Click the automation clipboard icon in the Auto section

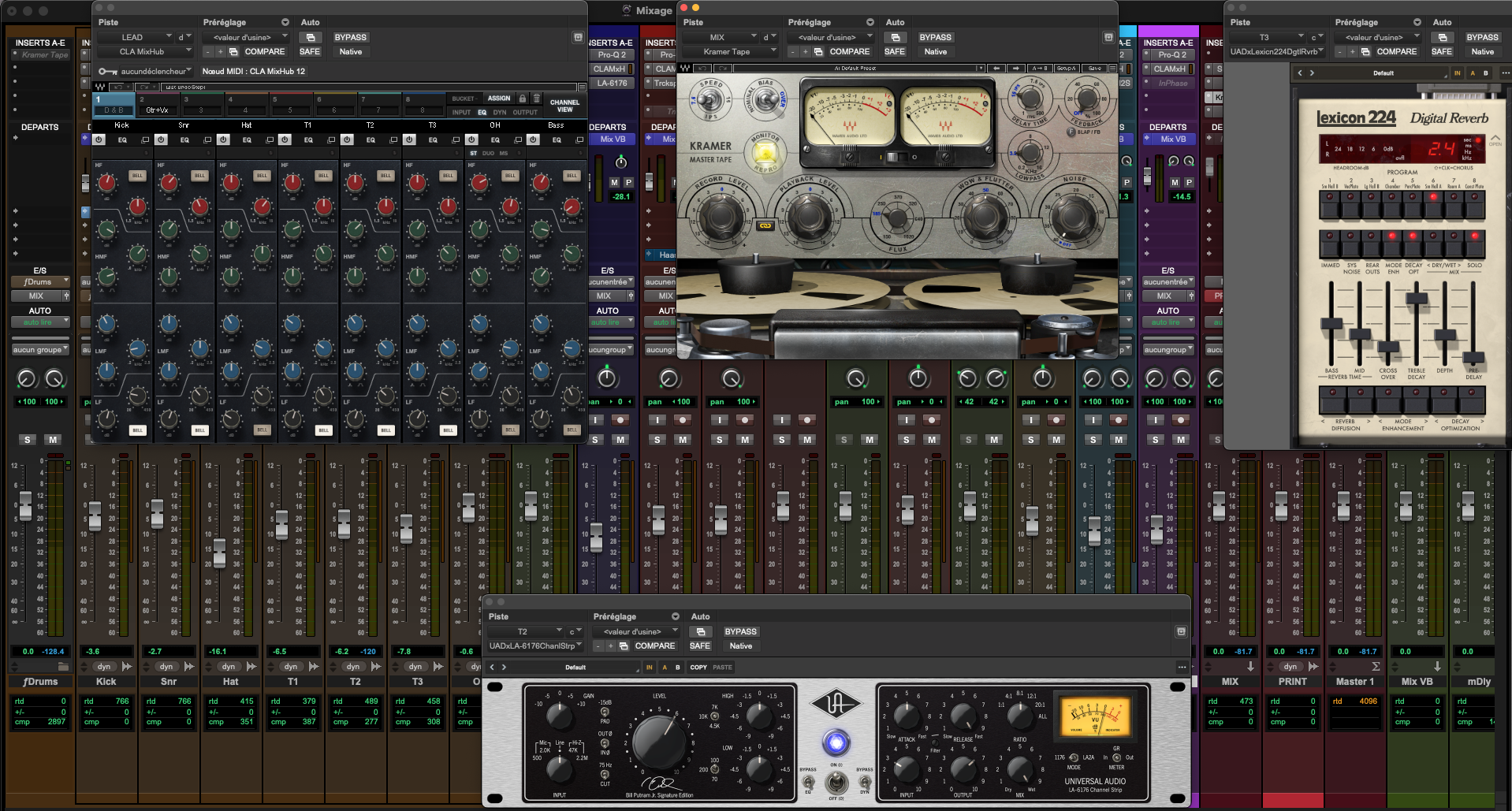click(x=311, y=37)
